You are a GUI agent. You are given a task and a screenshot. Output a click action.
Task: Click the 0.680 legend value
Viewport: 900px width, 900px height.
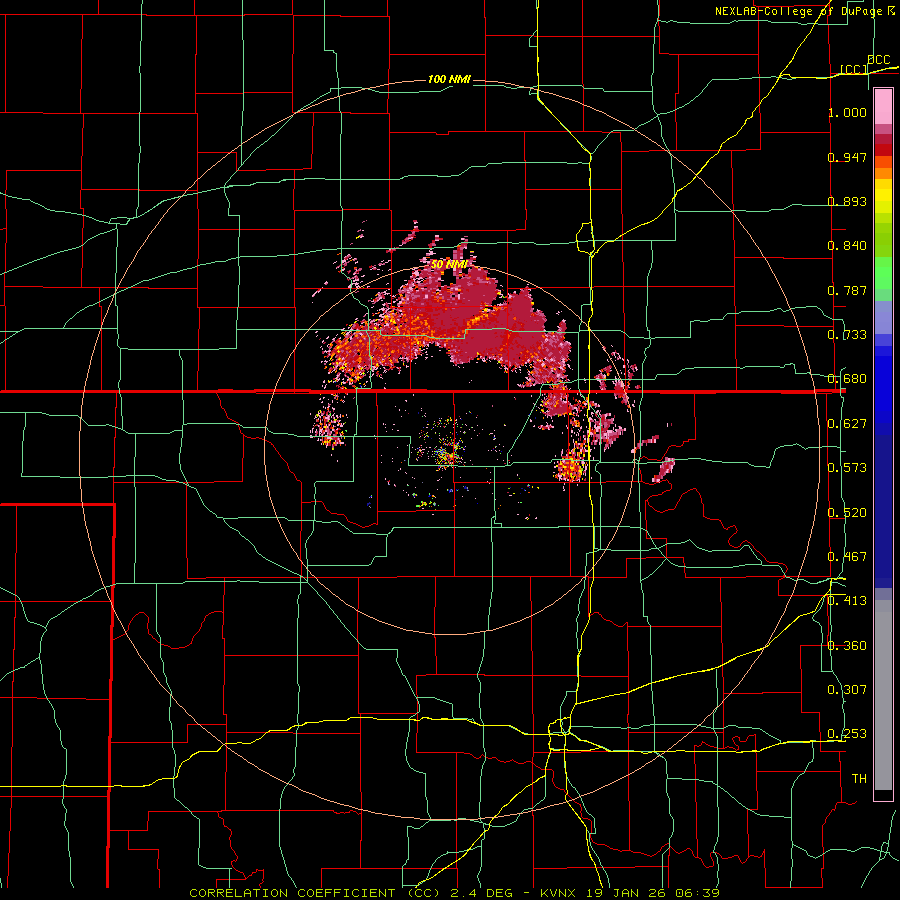pos(847,379)
